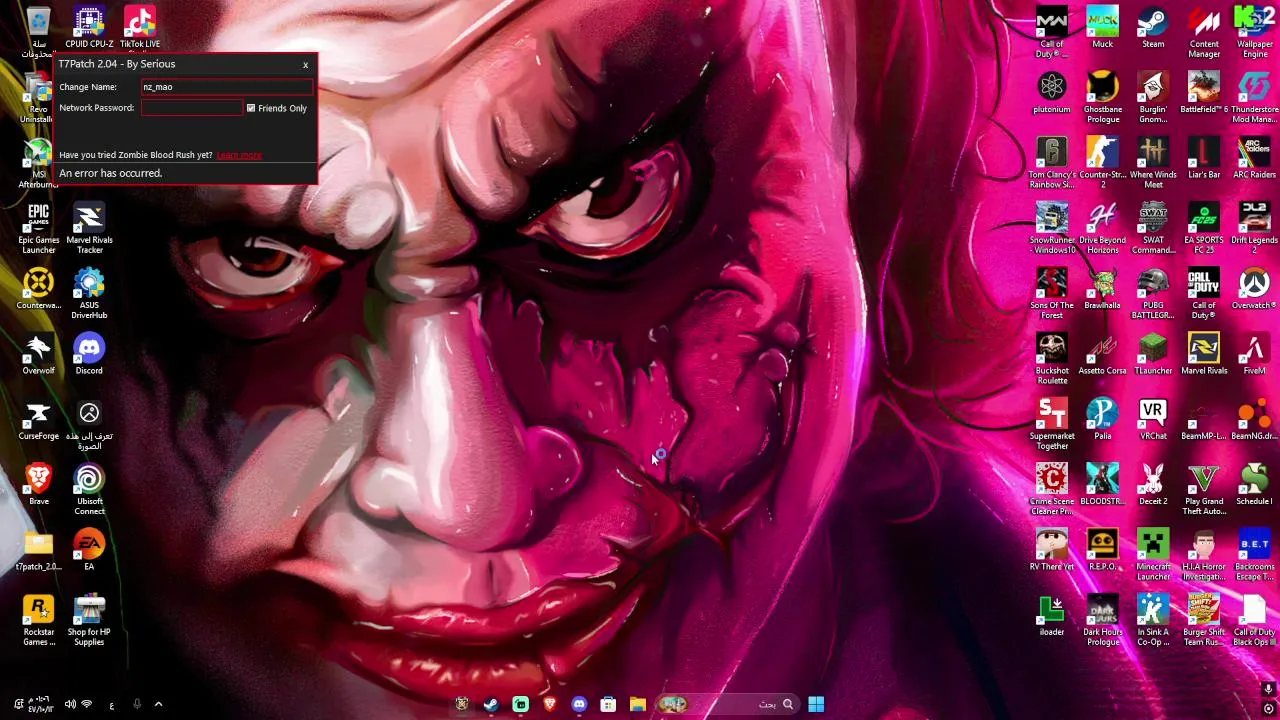Open CPUID CPU-Z shortcut
Screen dimensions: 1280x720
point(89,28)
